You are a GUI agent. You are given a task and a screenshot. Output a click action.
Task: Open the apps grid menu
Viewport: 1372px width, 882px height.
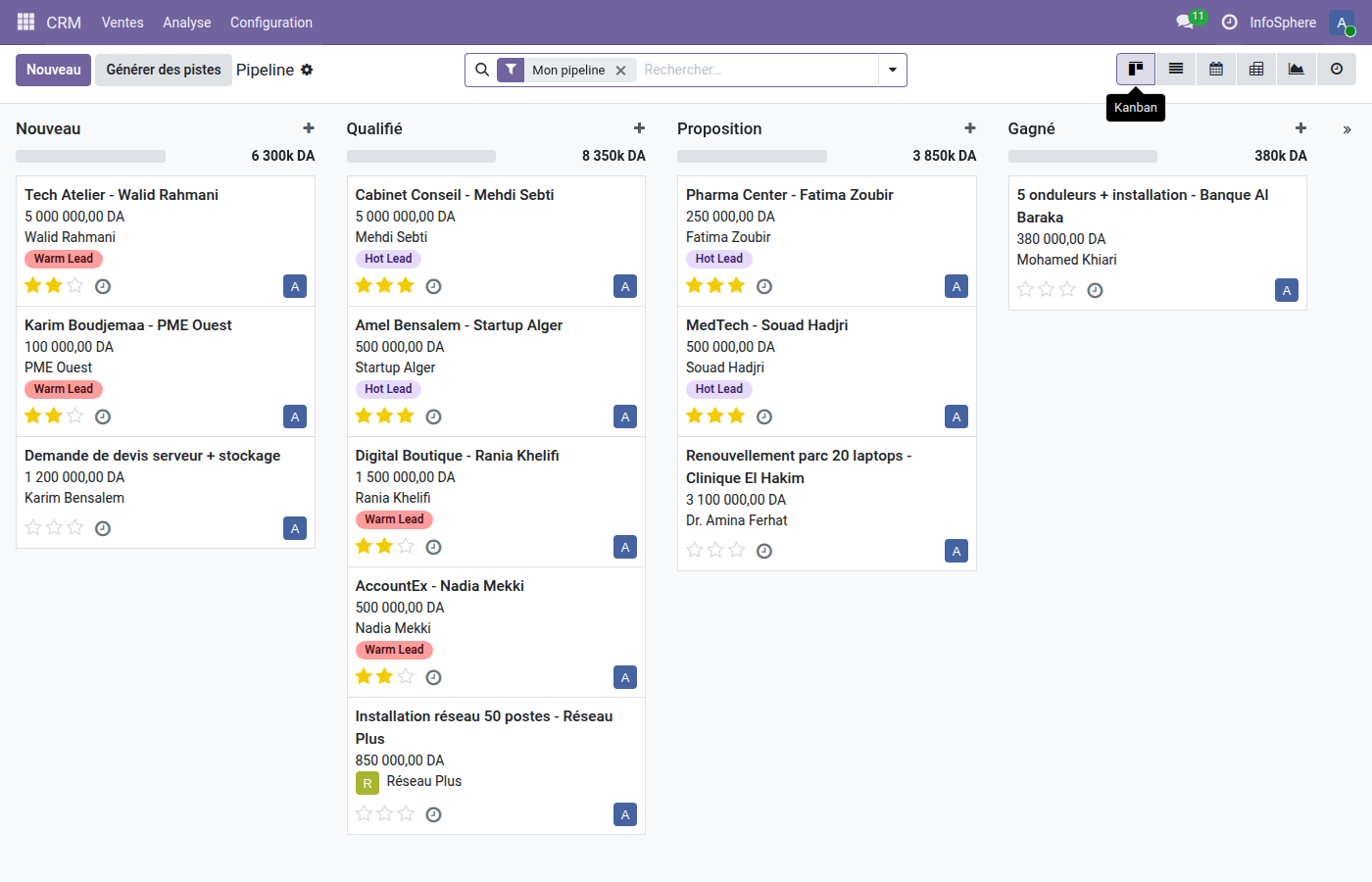coord(24,22)
